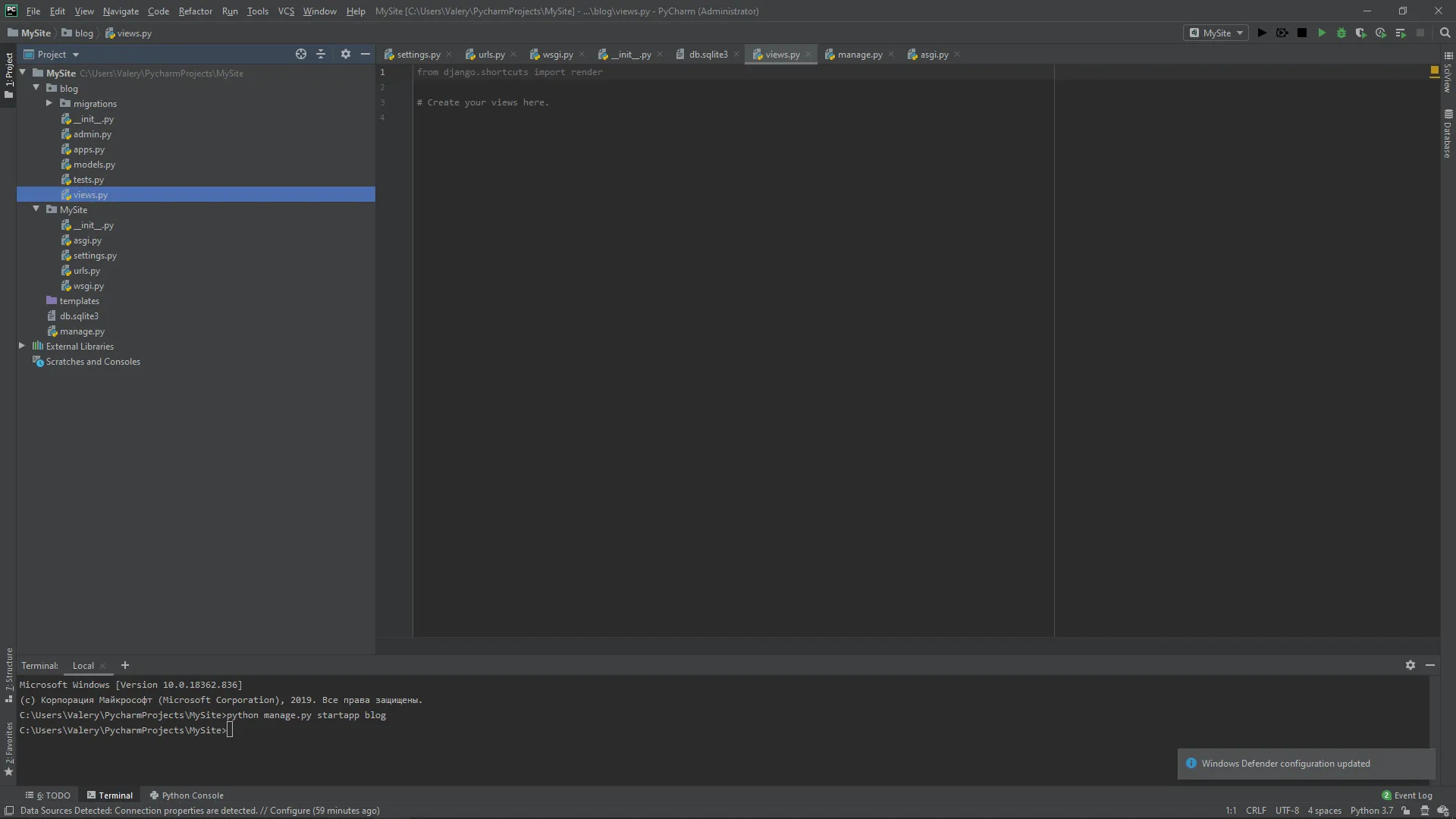Screen dimensions: 1456x819
Task: Click Run with profiler icon
Action: pos(1381,33)
